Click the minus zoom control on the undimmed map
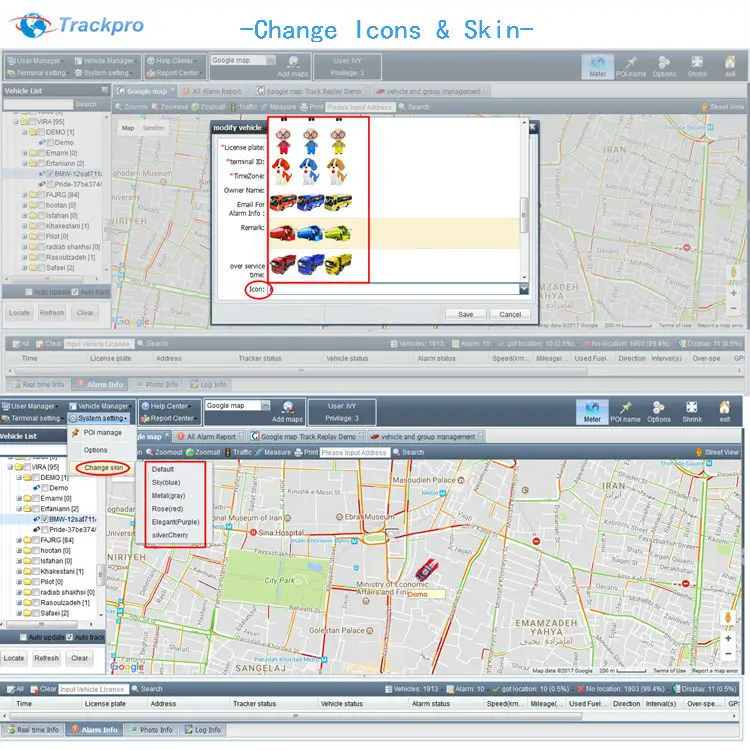 click(728, 653)
